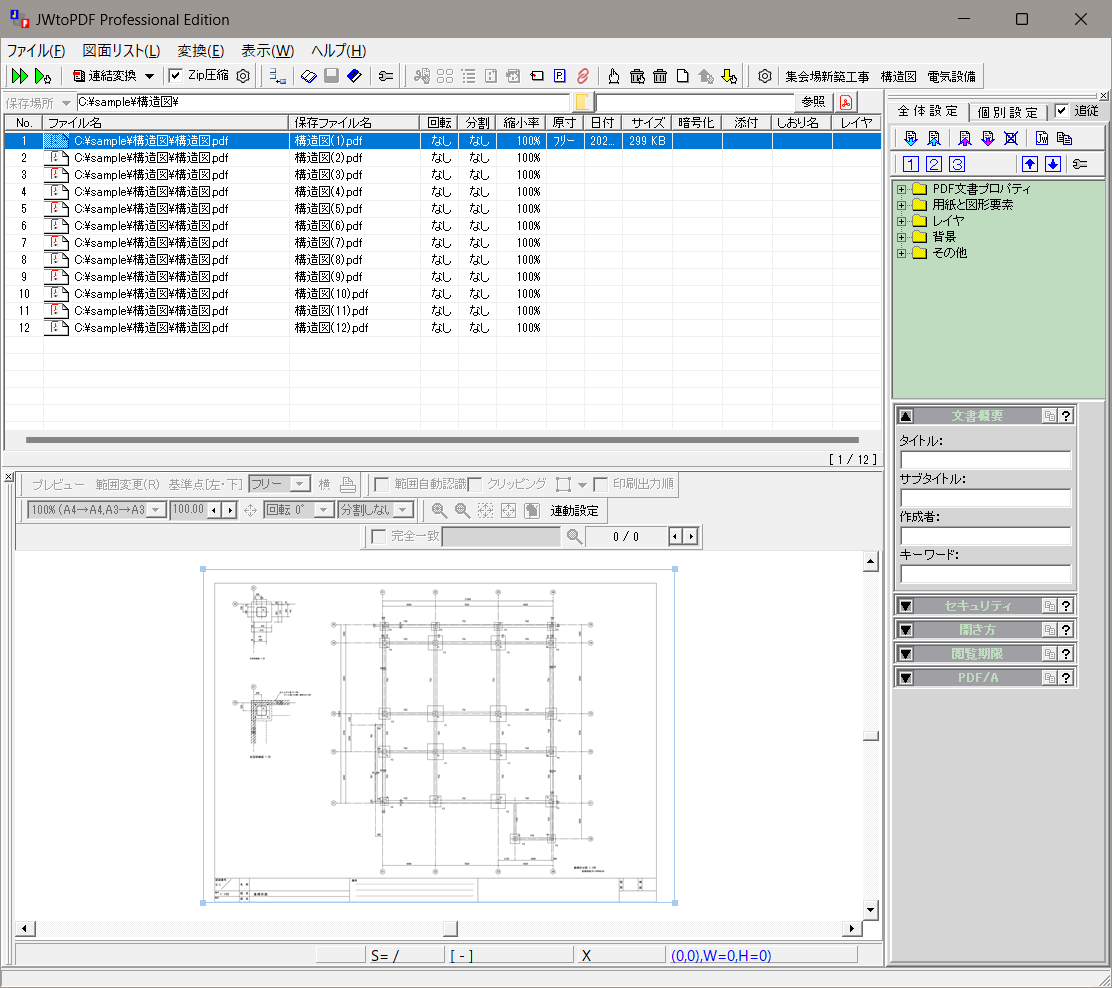Click the red PDF icon next to 参照

[x=846, y=102]
